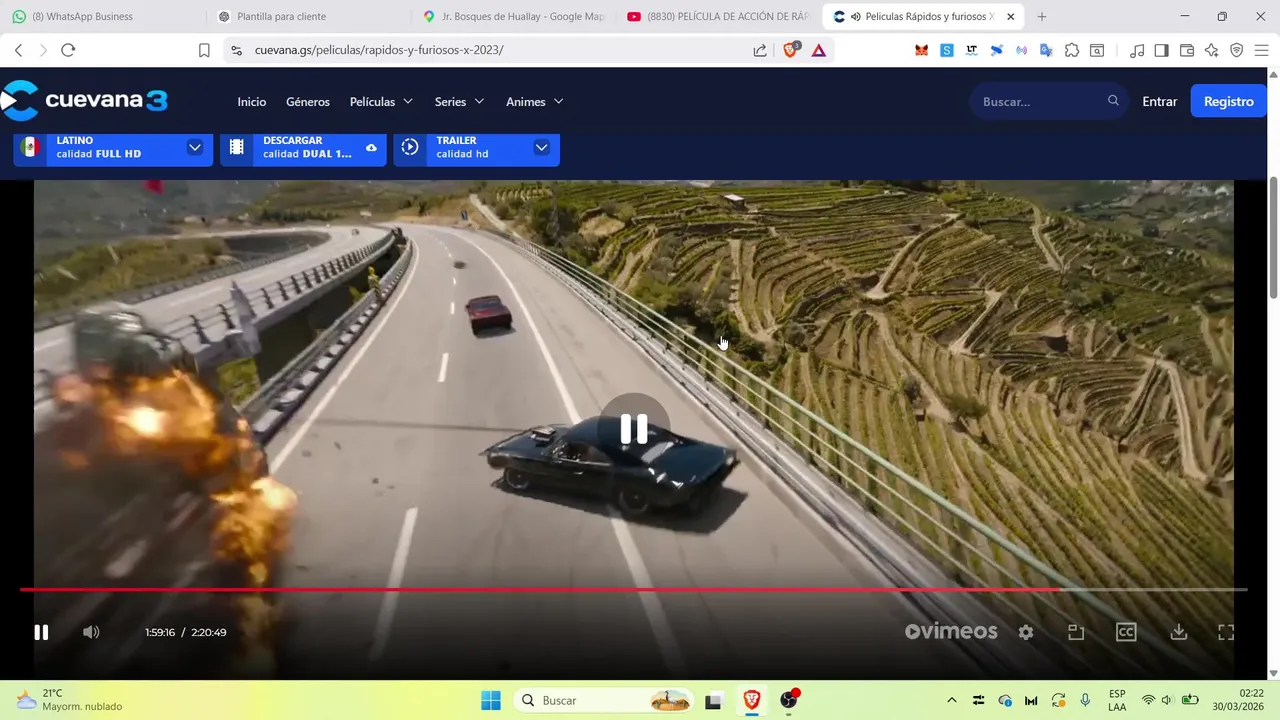Image resolution: width=1280 pixels, height=720 pixels.
Task: Open the blue S extension icon
Action: [947, 50]
